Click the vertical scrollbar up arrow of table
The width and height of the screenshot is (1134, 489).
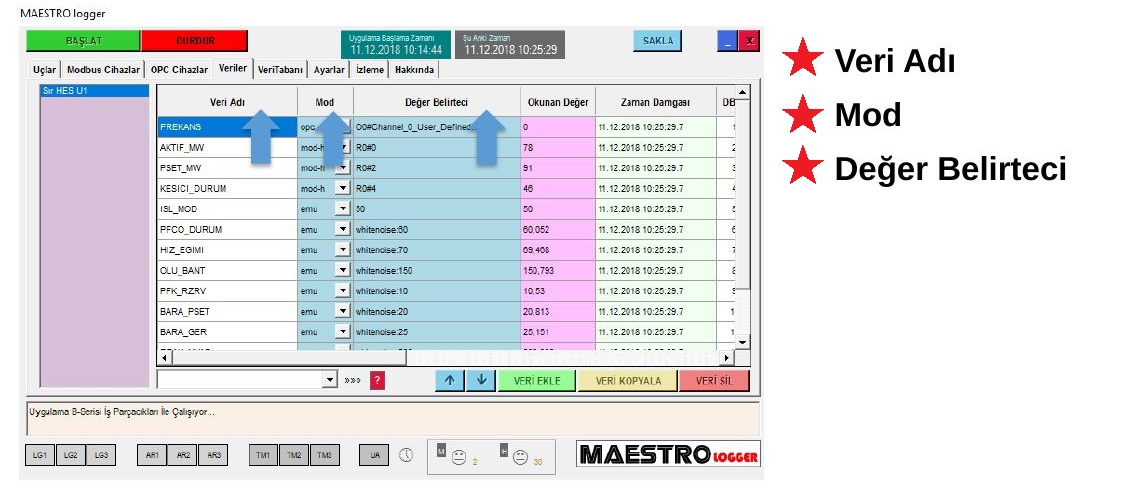(743, 92)
